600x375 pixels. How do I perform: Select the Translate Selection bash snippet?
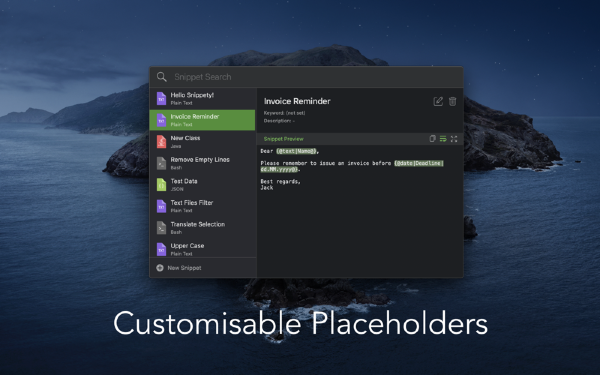pyautogui.click(x=202, y=228)
